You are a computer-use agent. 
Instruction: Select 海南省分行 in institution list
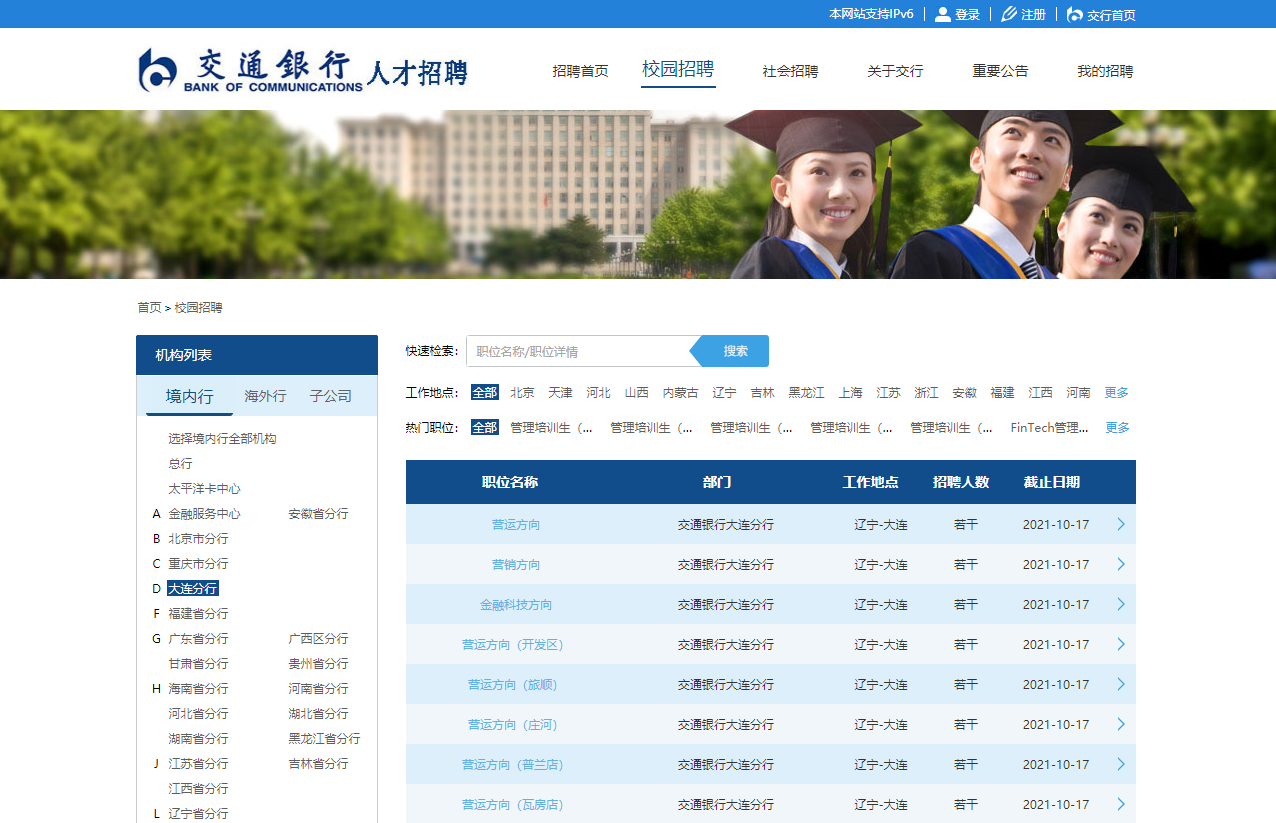tap(198, 689)
